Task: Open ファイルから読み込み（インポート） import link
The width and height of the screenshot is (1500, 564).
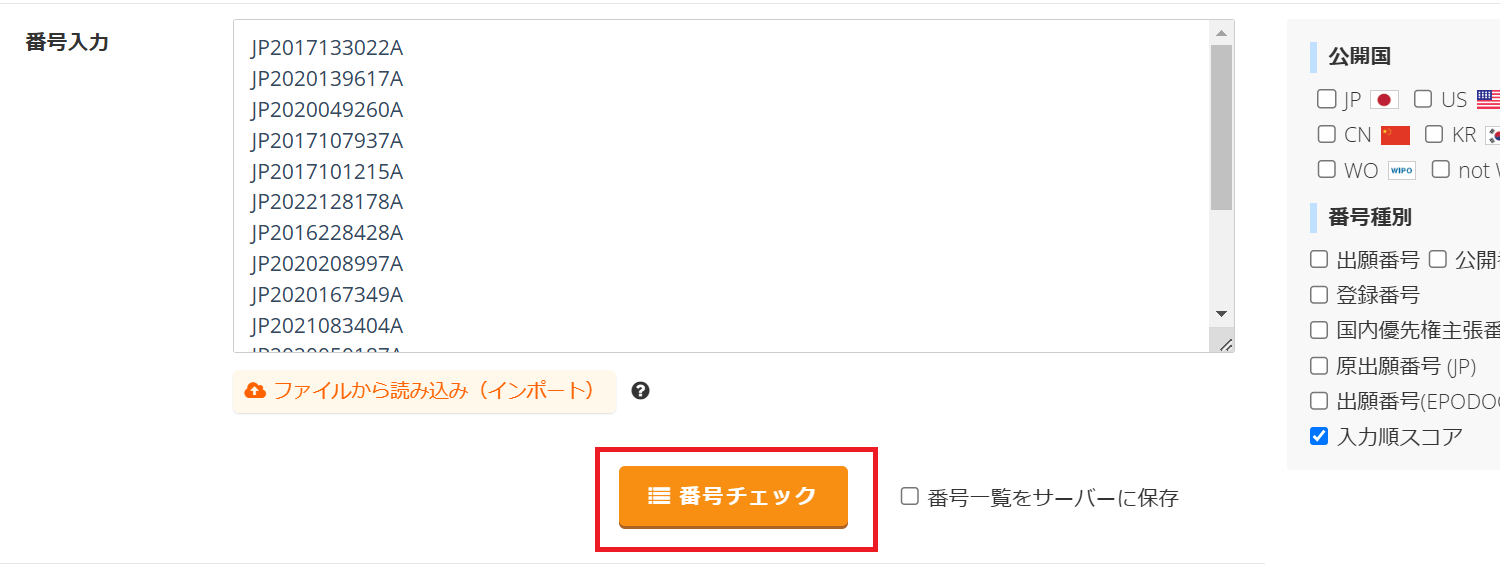Action: [x=424, y=391]
